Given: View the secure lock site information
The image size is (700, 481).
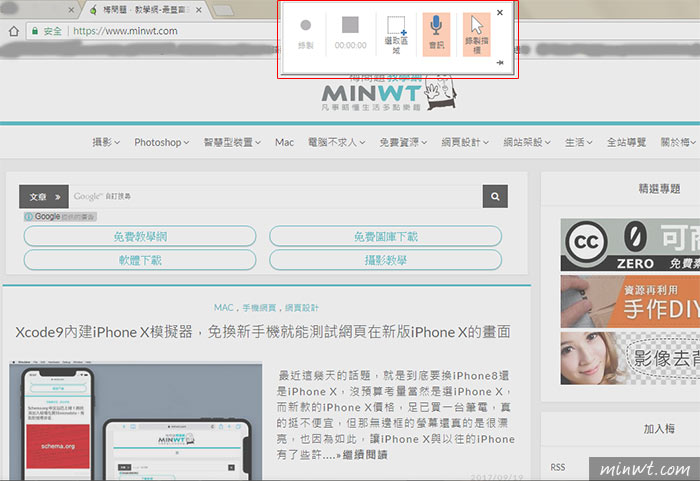Looking at the screenshot, I should (46, 31).
